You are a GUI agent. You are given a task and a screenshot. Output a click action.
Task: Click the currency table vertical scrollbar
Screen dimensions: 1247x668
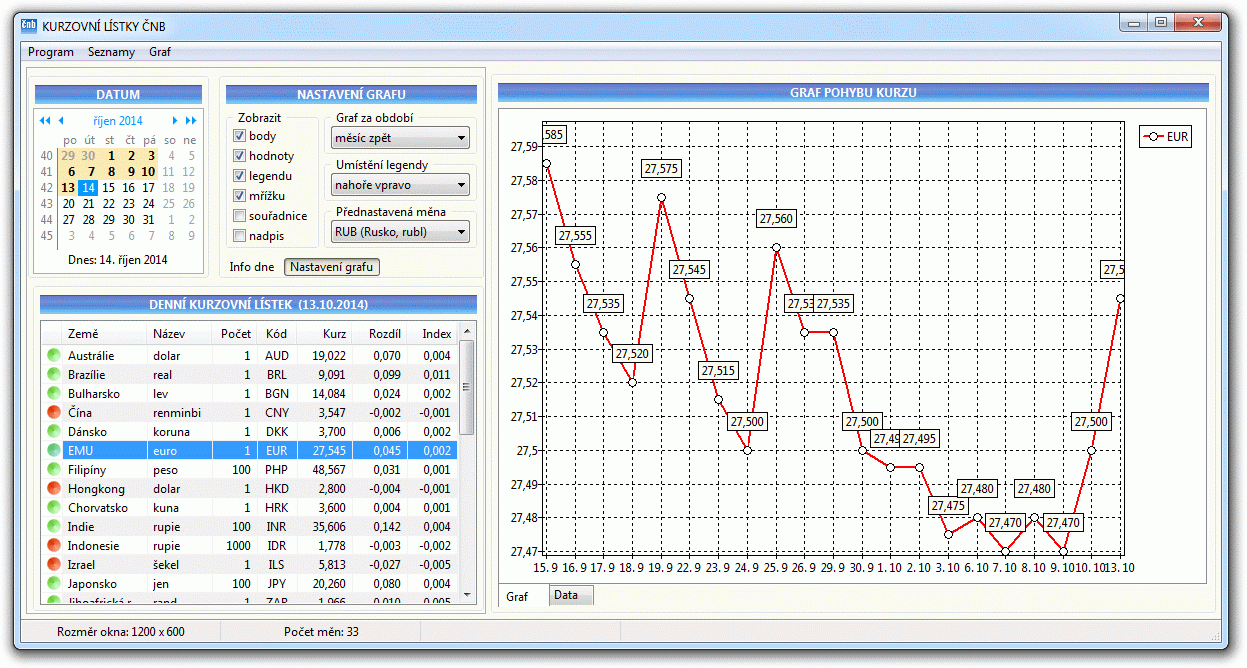(x=467, y=470)
